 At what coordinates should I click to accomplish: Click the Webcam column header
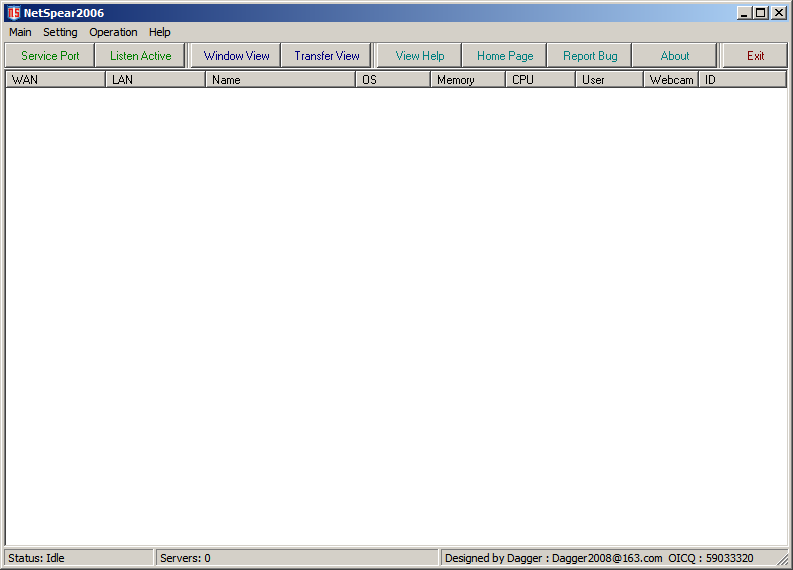(x=670, y=80)
